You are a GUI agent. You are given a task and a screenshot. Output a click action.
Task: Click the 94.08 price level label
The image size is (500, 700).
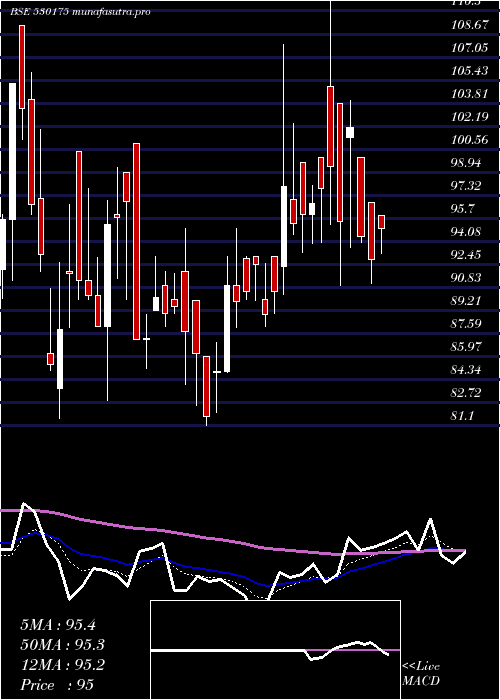point(466,232)
